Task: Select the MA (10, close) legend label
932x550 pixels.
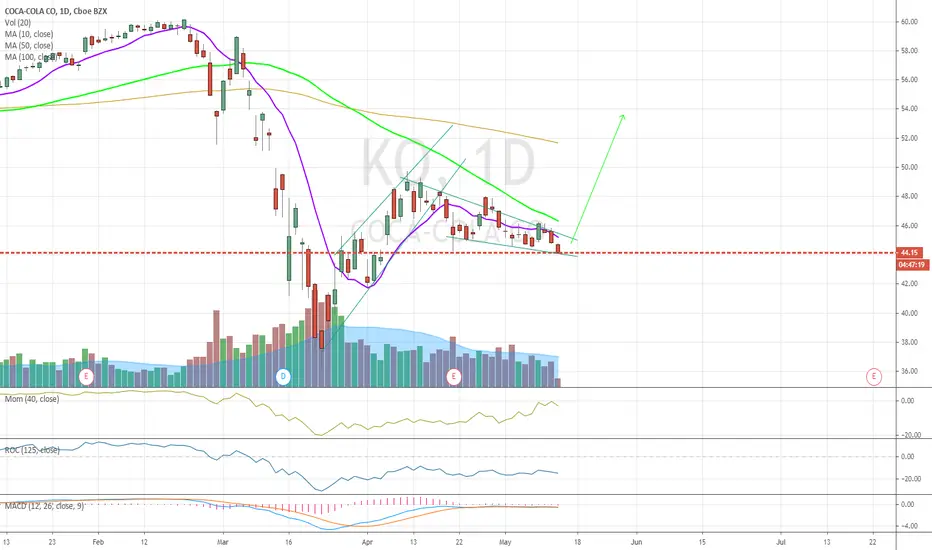Action: 29,34
